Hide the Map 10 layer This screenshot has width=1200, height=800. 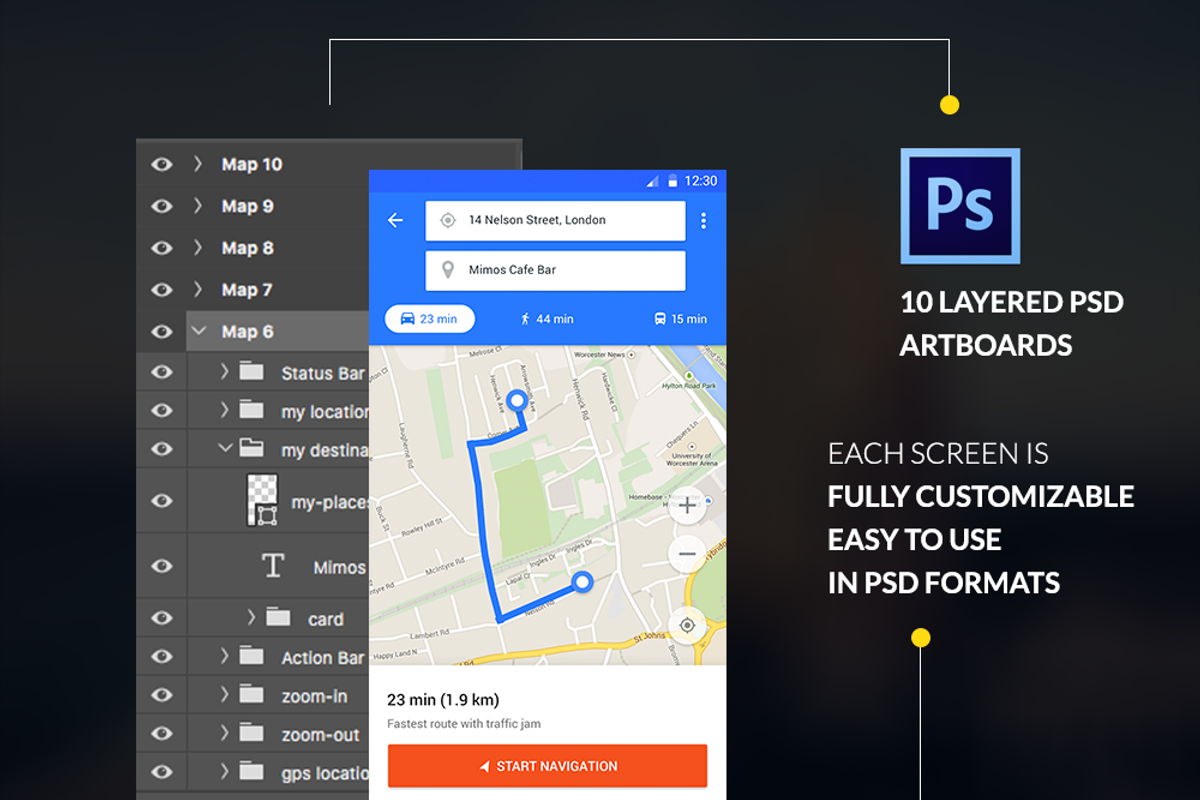coord(162,164)
